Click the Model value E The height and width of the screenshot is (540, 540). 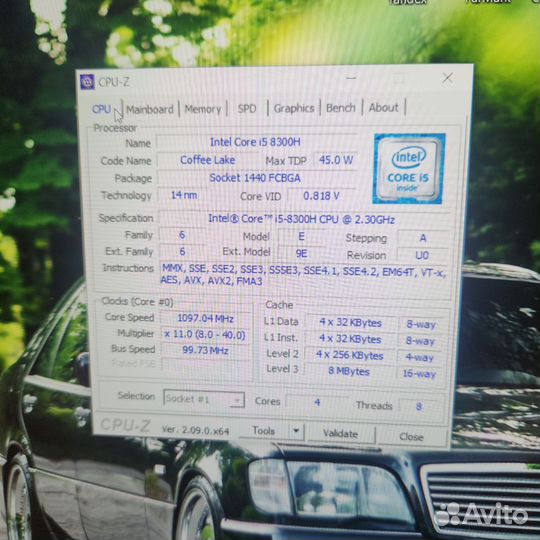click(301, 236)
